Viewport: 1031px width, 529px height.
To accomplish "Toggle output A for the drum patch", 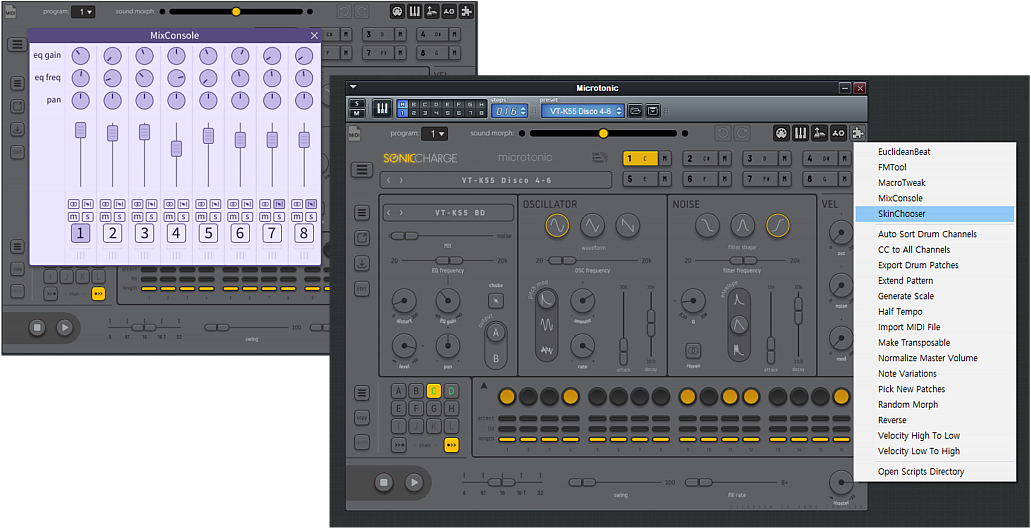I will pos(496,333).
